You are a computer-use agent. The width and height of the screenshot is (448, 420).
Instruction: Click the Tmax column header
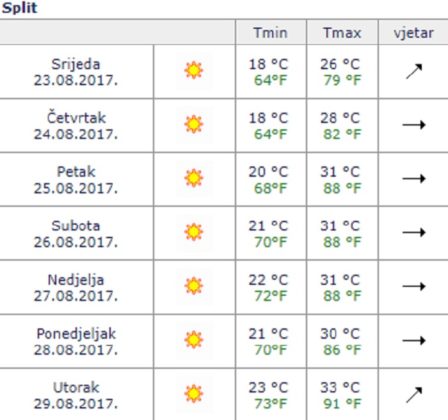[x=342, y=33]
